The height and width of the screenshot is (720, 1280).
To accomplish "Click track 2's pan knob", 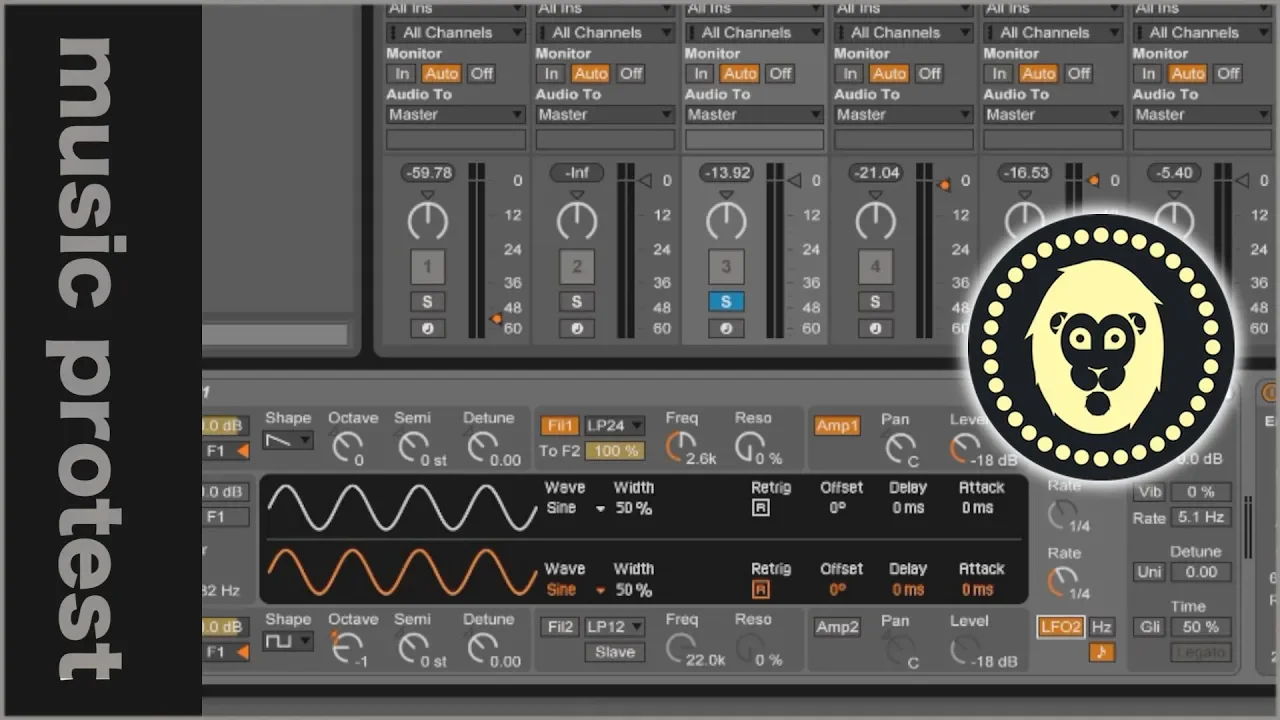I will [x=576, y=219].
